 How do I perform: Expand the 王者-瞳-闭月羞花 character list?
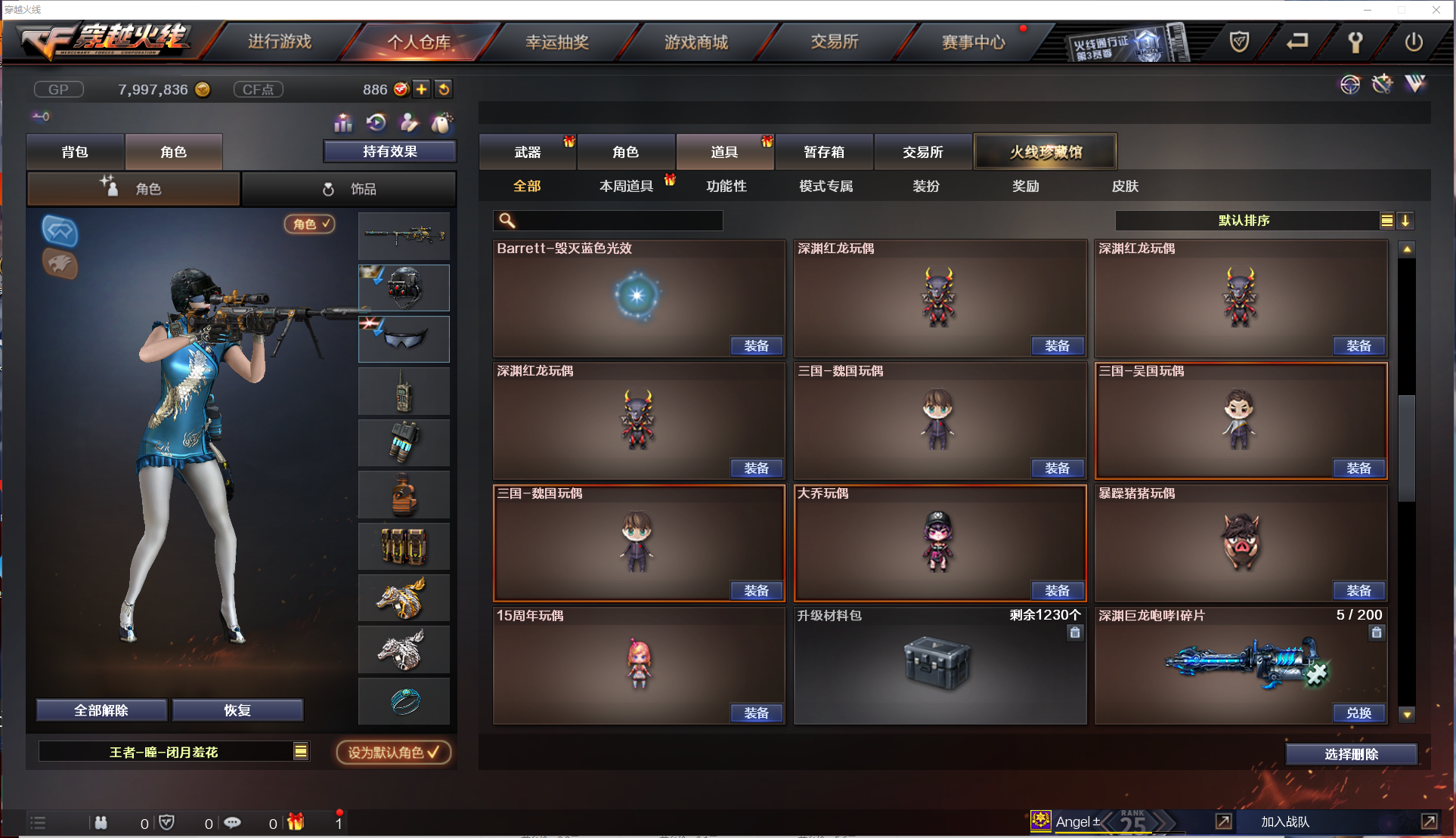(301, 751)
